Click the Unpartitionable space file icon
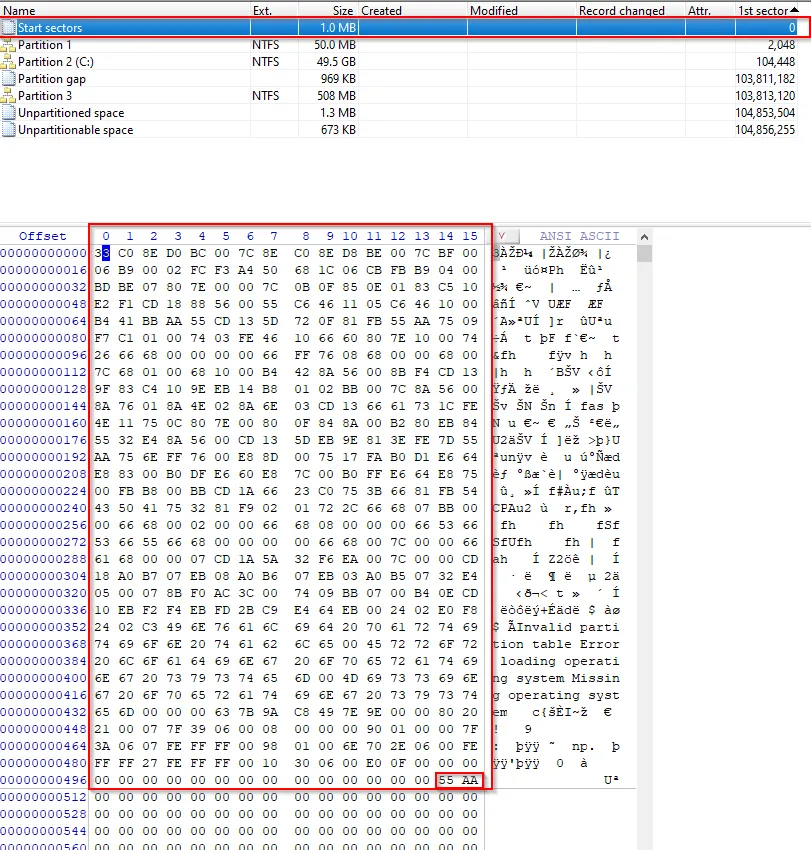This screenshot has width=811, height=850. (x=9, y=130)
